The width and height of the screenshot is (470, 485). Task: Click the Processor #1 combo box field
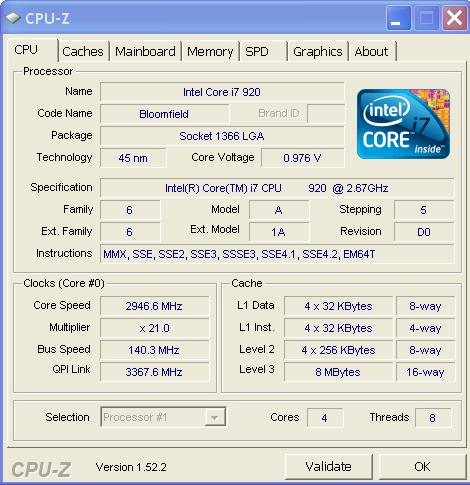[x=163, y=417]
